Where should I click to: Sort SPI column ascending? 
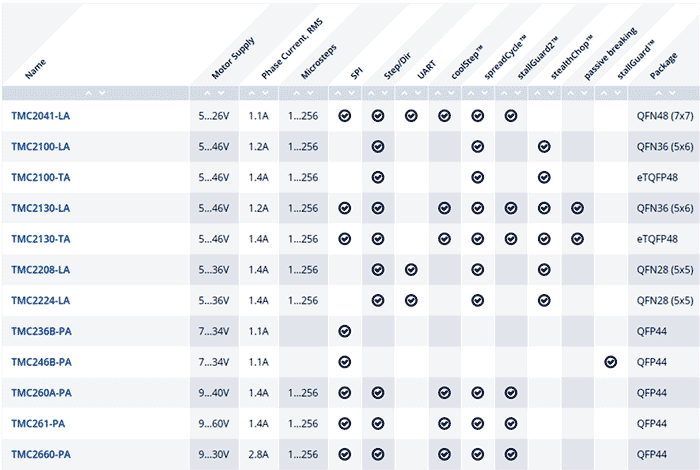(338, 93)
